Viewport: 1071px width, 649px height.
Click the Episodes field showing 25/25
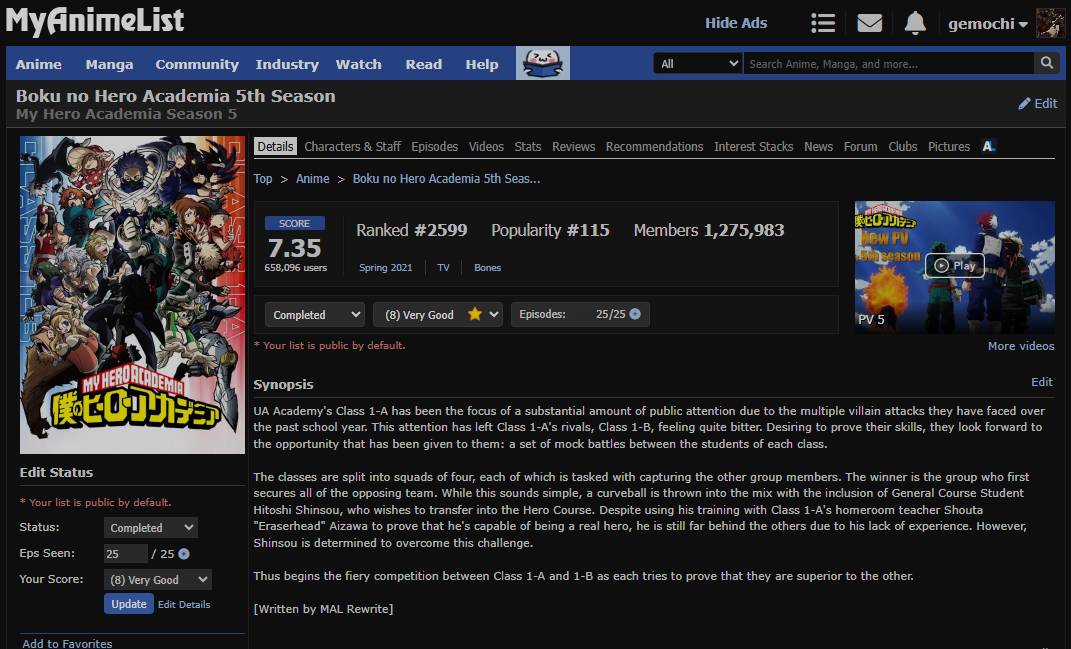(580, 314)
